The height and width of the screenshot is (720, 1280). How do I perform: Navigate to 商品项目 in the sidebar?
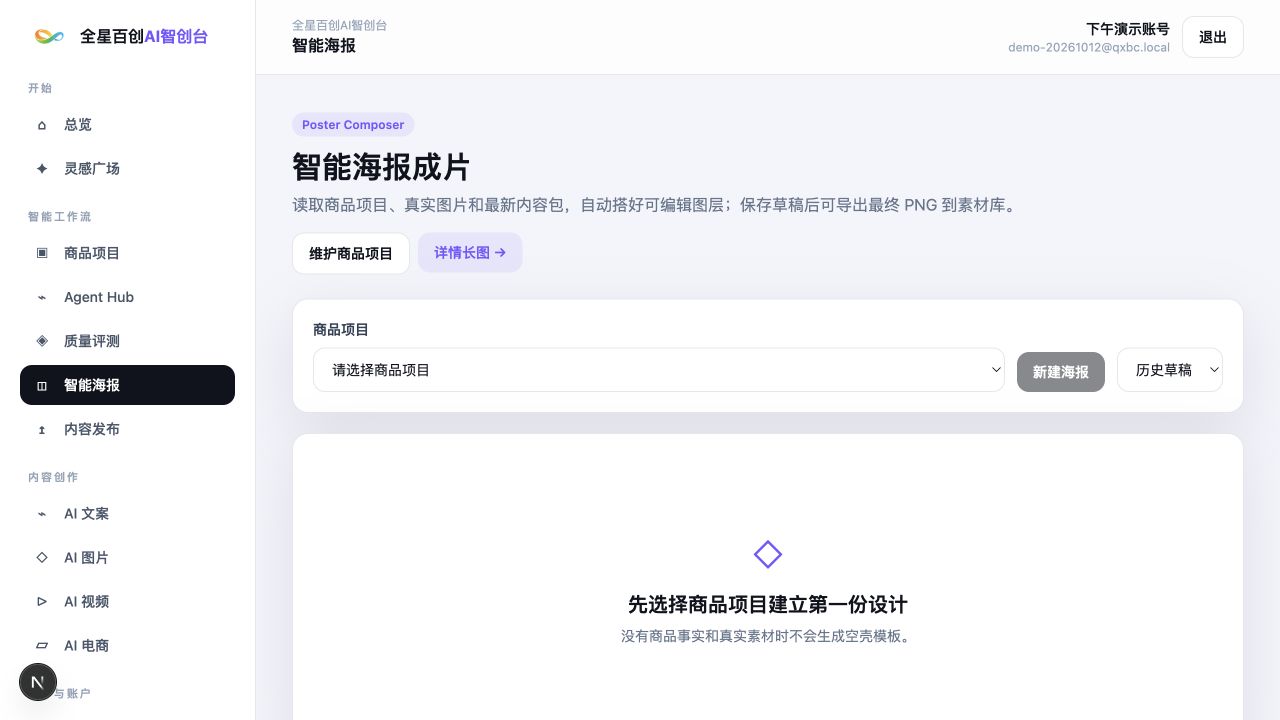(x=128, y=253)
